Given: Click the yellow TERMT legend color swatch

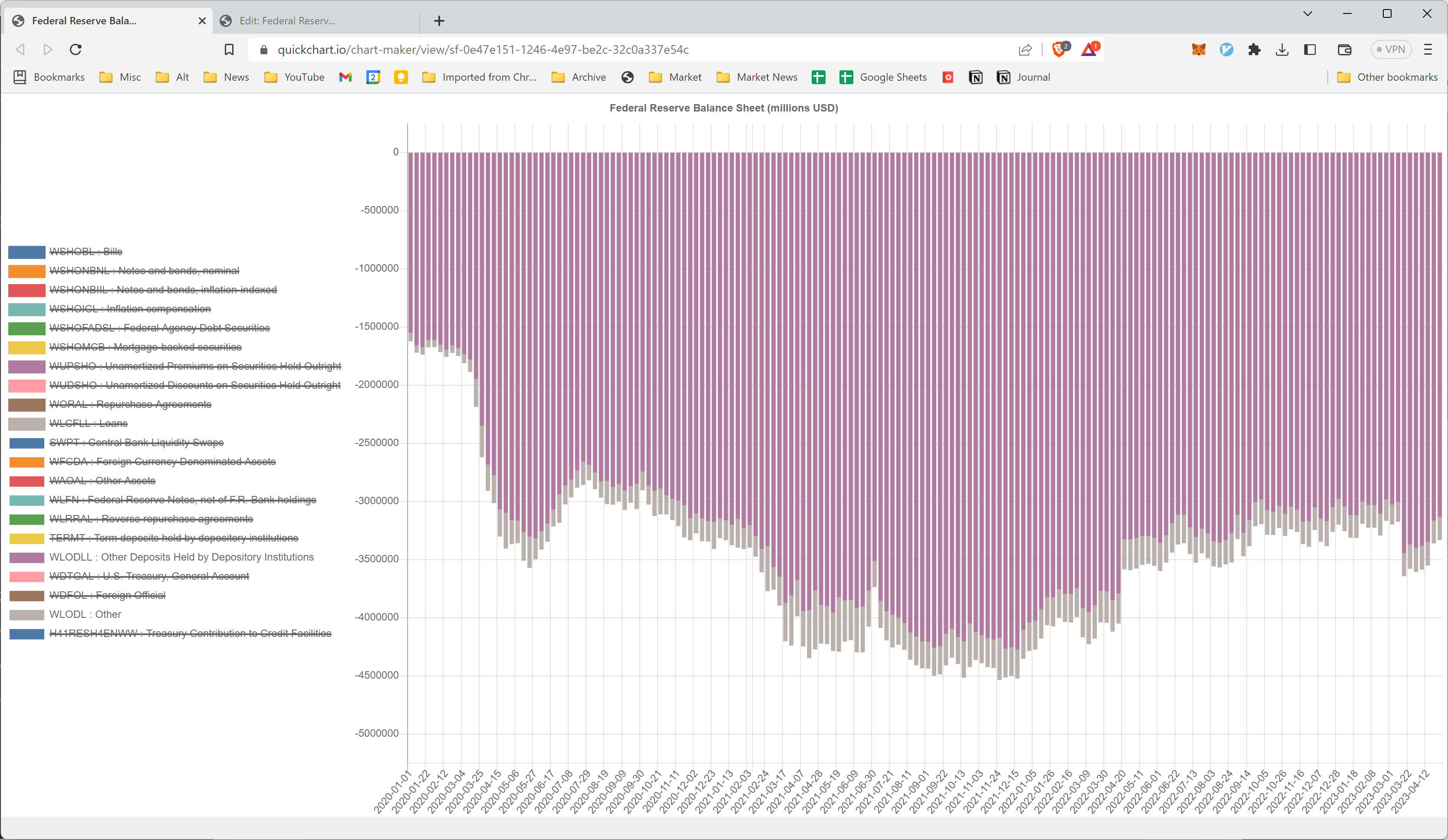Looking at the screenshot, I should point(26,538).
